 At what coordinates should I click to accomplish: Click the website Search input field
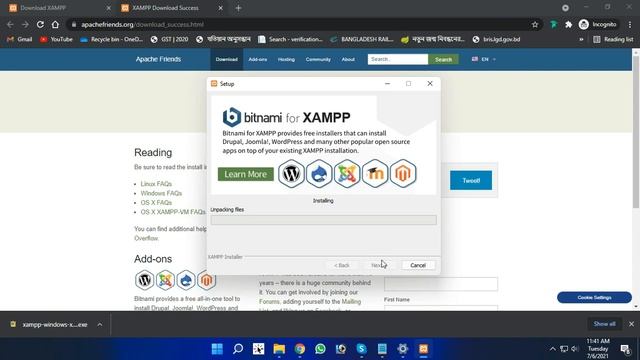coord(398,59)
